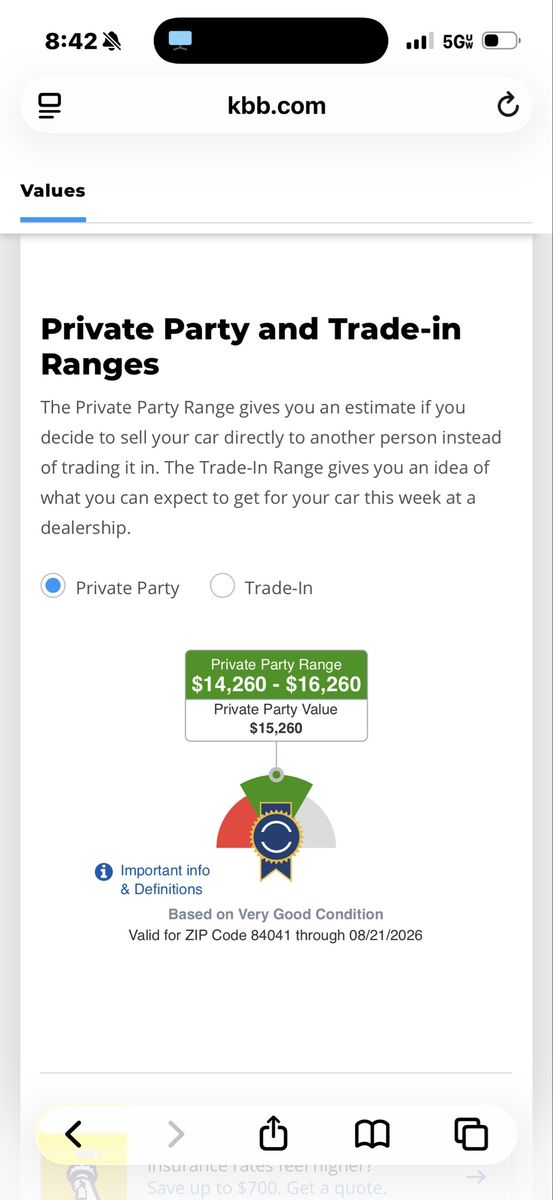
Task: Tap the blue info circle icon
Action: click(x=103, y=872)
